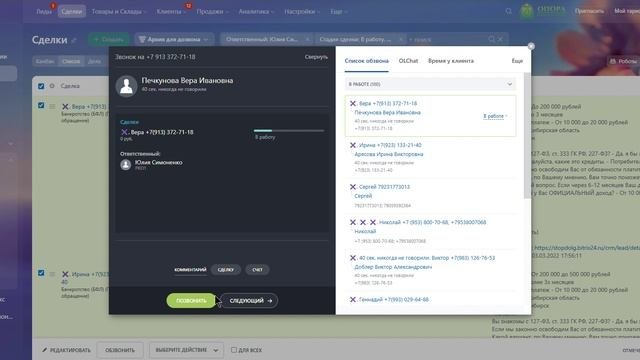This screenshot has width=640, height=360.
Task: Click the row menu icon of Ирина deal
Action: [x=52, y=273]
